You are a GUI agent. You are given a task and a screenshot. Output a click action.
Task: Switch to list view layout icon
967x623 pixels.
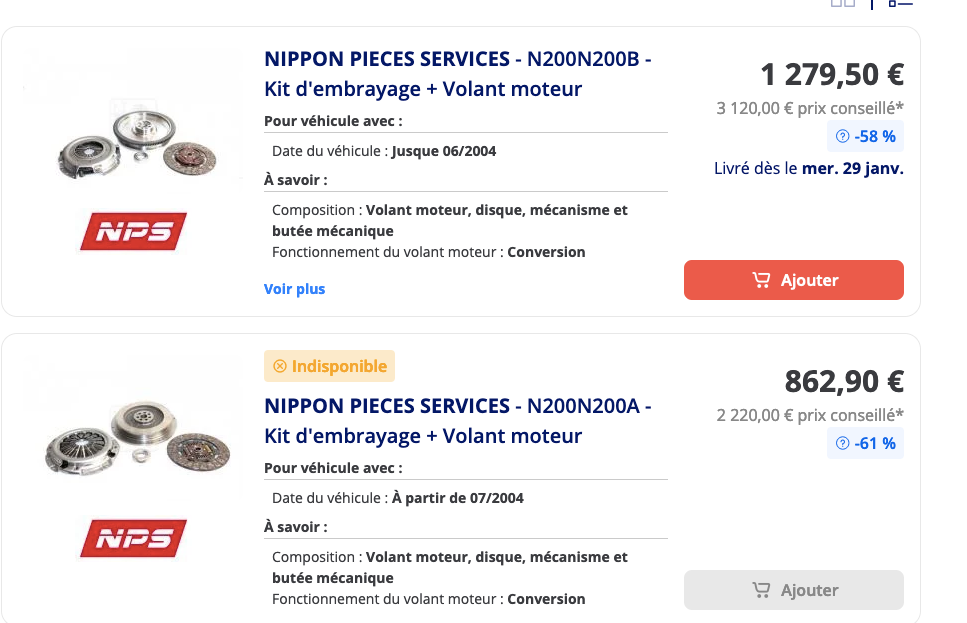tap(900, 3)
